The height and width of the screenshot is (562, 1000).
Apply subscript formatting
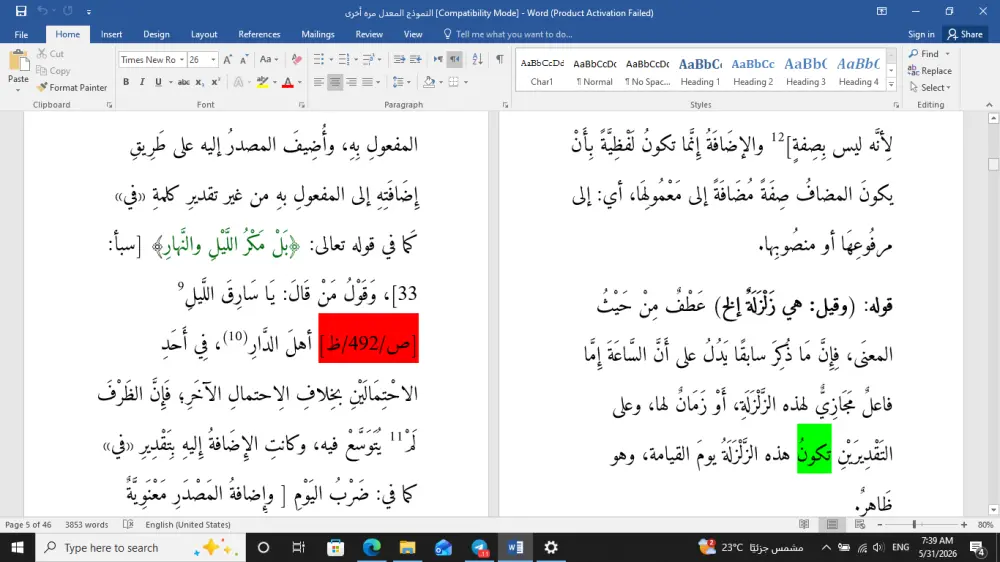coord(200,82)
